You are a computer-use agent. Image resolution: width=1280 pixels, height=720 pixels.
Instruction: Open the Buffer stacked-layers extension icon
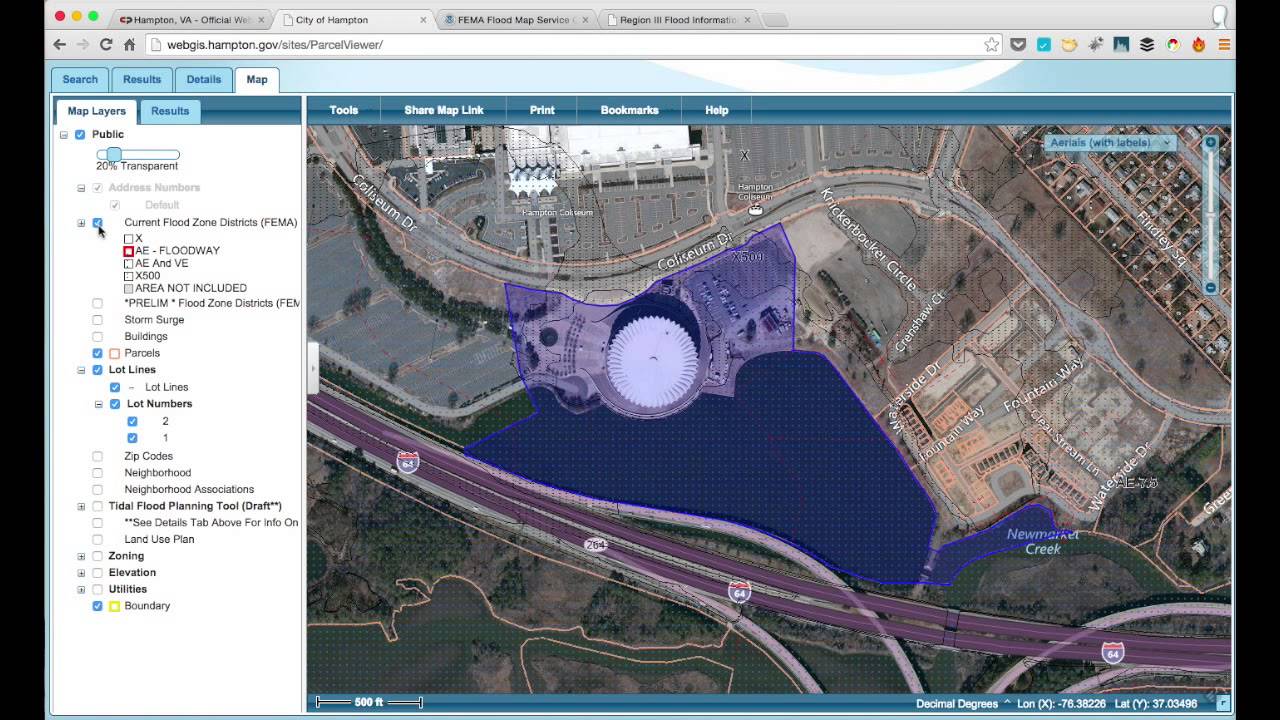coord(1147,45)
